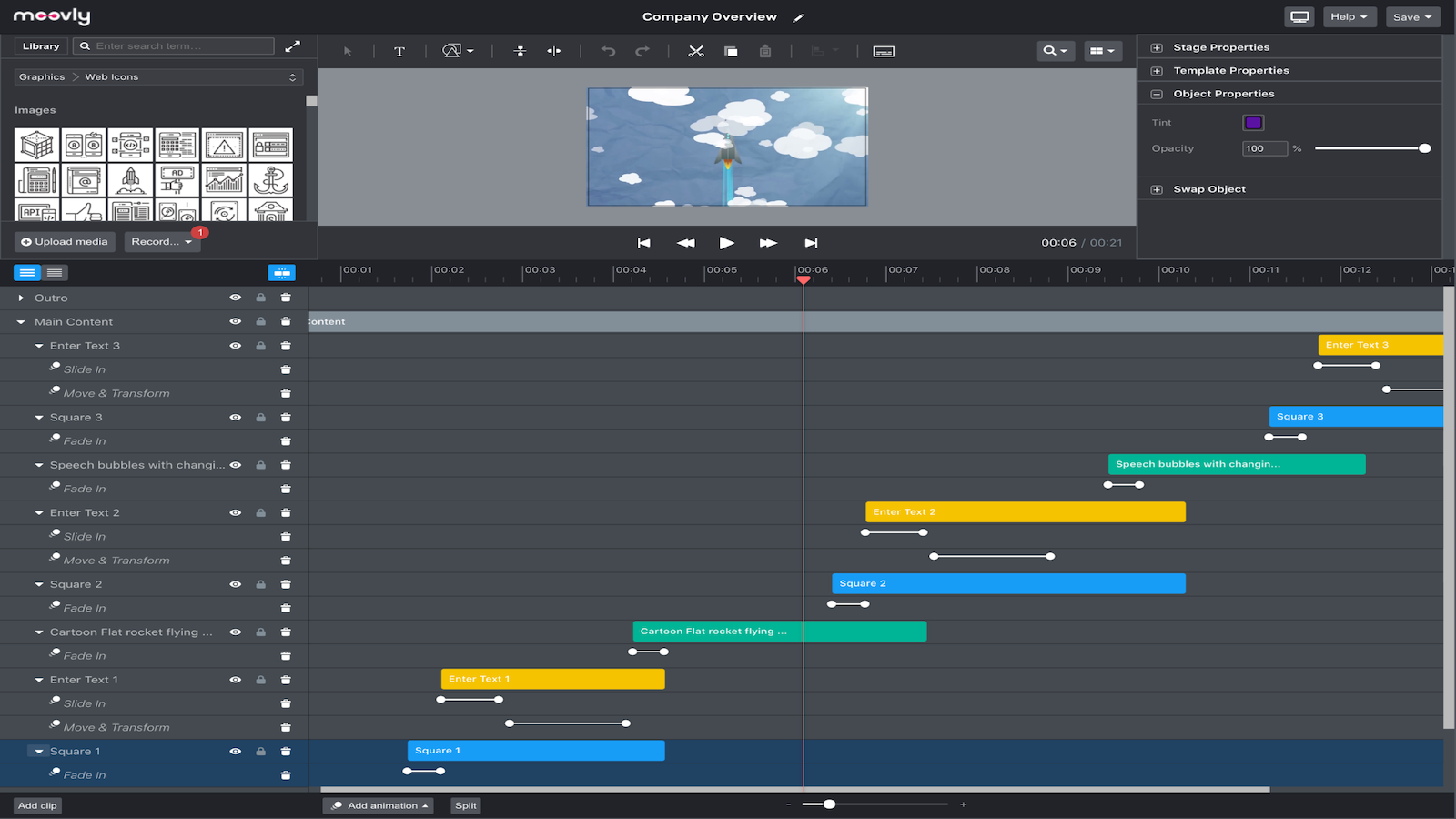Open the Tint color swatch
The height and width of the screenshot is (819, 1456).
coord(1253,123)
